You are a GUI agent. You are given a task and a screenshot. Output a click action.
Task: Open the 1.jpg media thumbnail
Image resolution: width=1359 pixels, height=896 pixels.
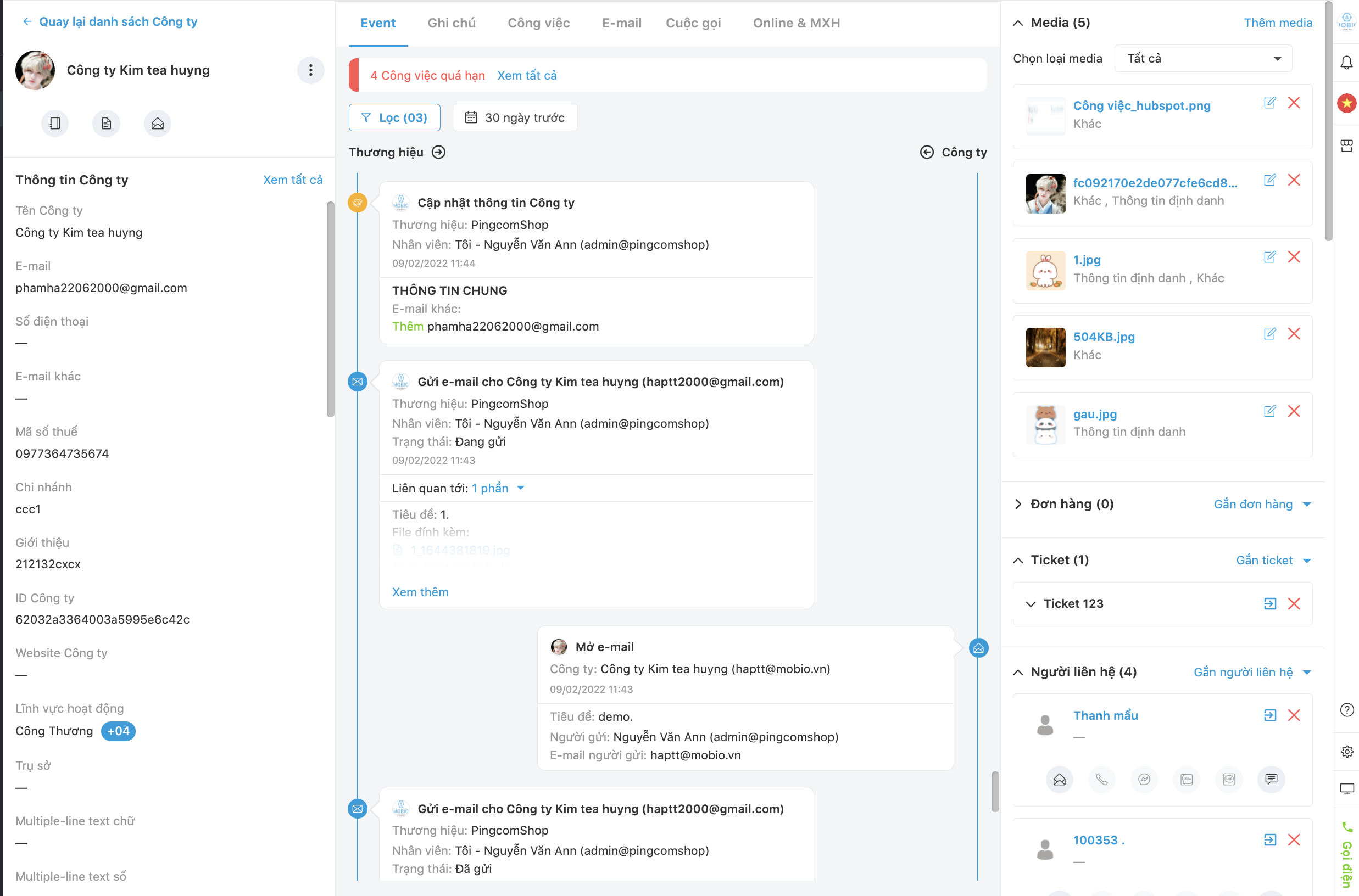[1045, 270]
